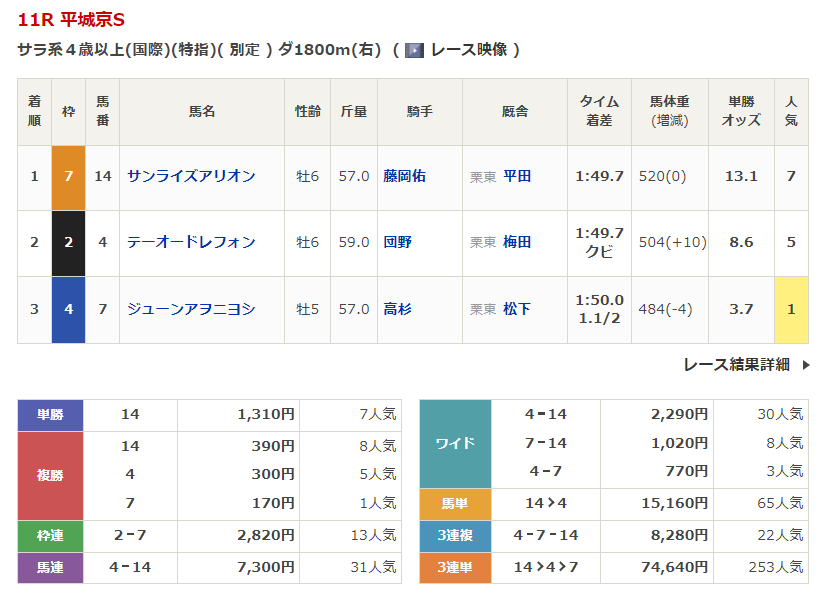Open trainer 平田 stable link
The height and width of the screenshot is (594, 823).
[x=517, y=176]
